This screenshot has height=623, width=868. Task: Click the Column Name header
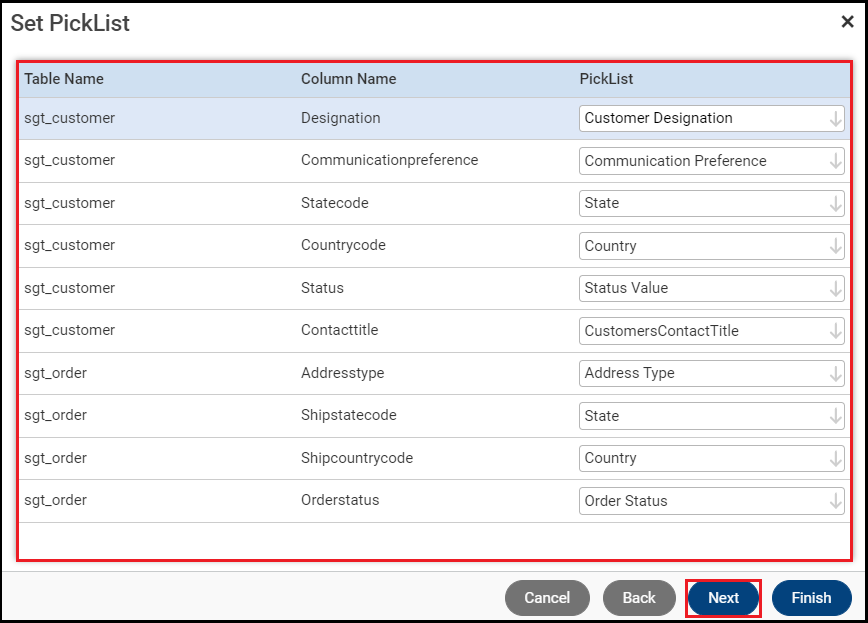pyautogui.click(x=348, y=79)
